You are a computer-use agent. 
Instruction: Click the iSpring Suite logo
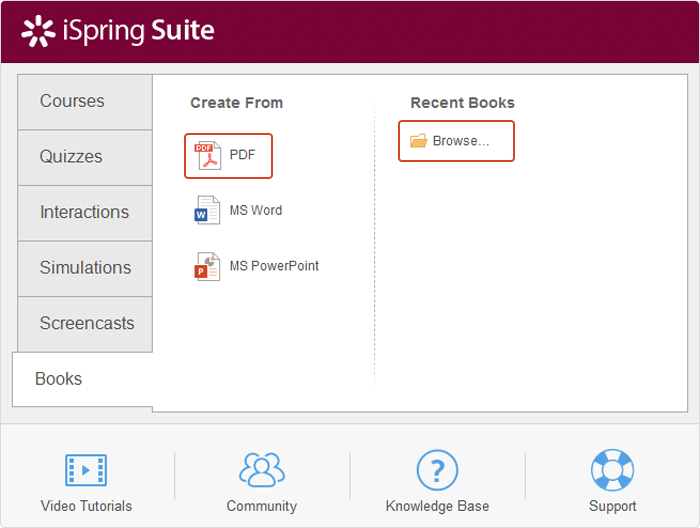click(118, 31)
